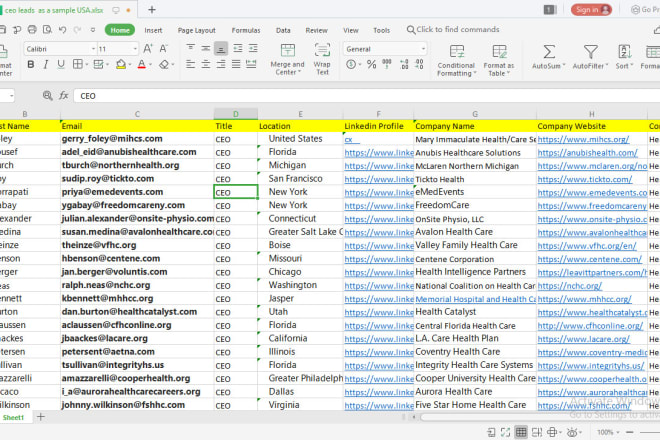Click the distributed alignment icon
The width and height of the screenshot is (660, 440).
point(251,64)
